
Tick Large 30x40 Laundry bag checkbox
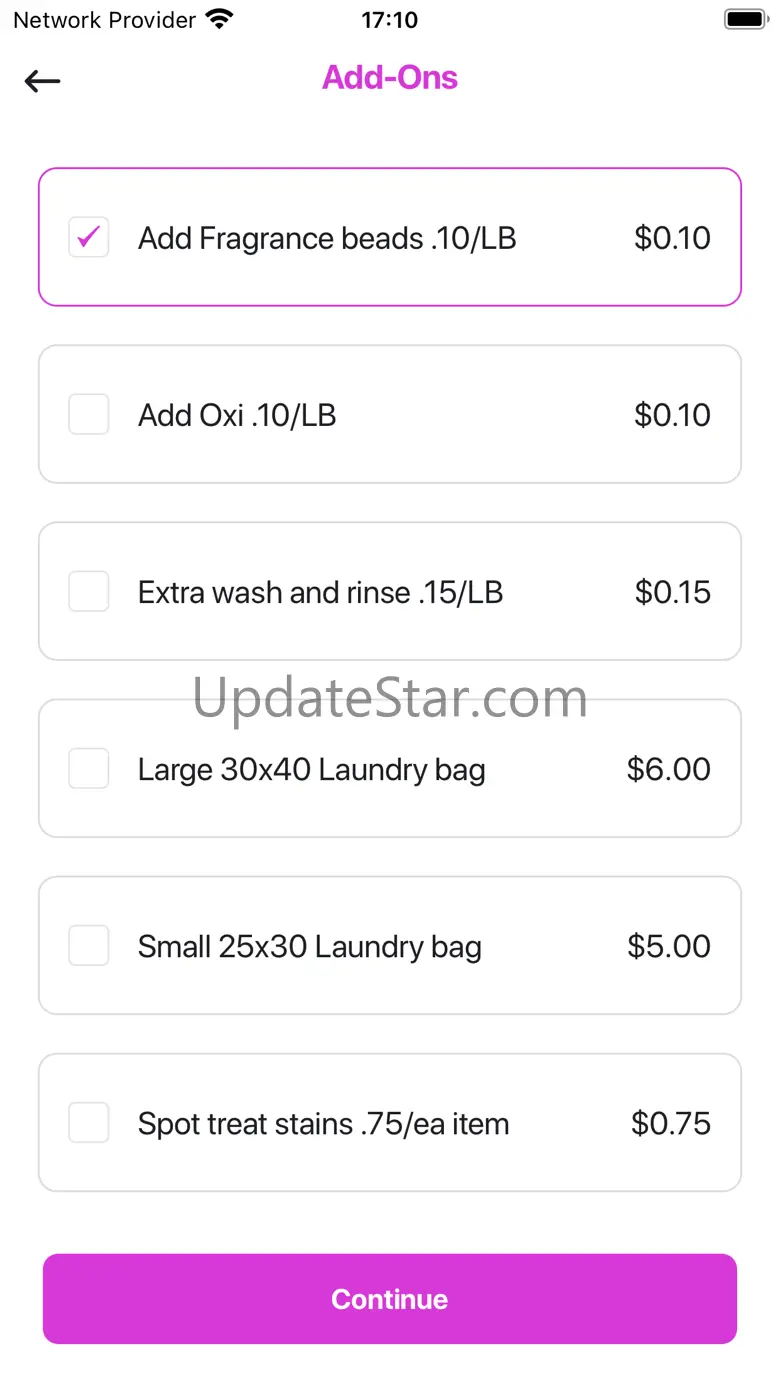[x=89, y=768]
